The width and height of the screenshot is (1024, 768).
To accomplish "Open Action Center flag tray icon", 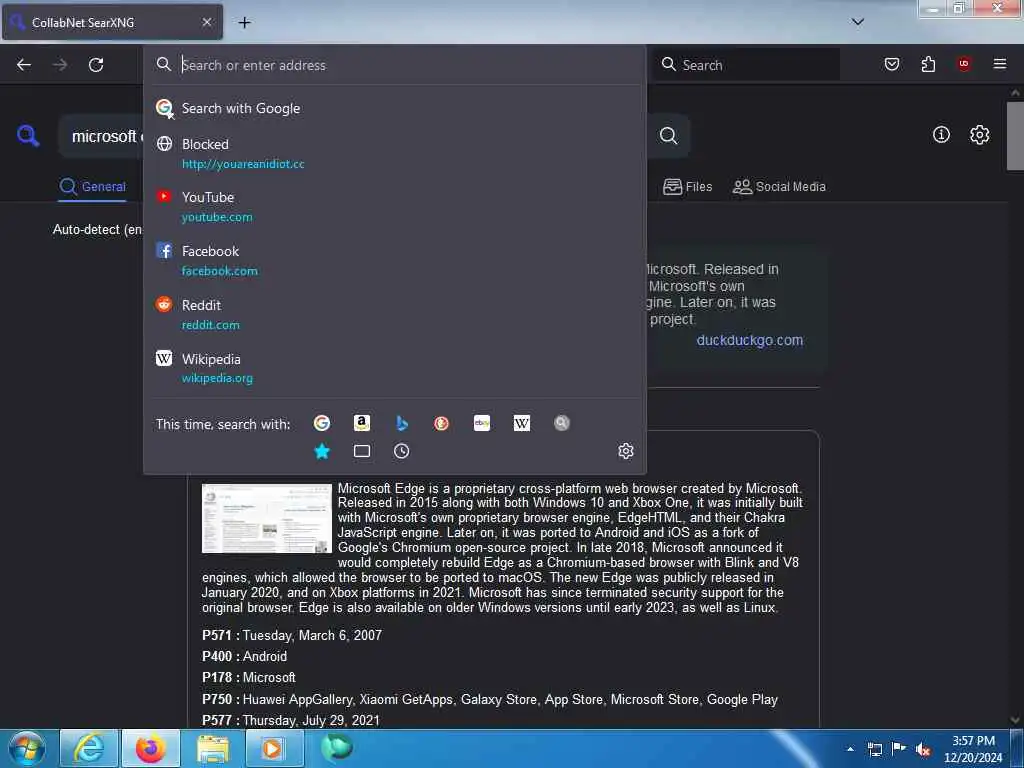I will click(x=899, y=749).
